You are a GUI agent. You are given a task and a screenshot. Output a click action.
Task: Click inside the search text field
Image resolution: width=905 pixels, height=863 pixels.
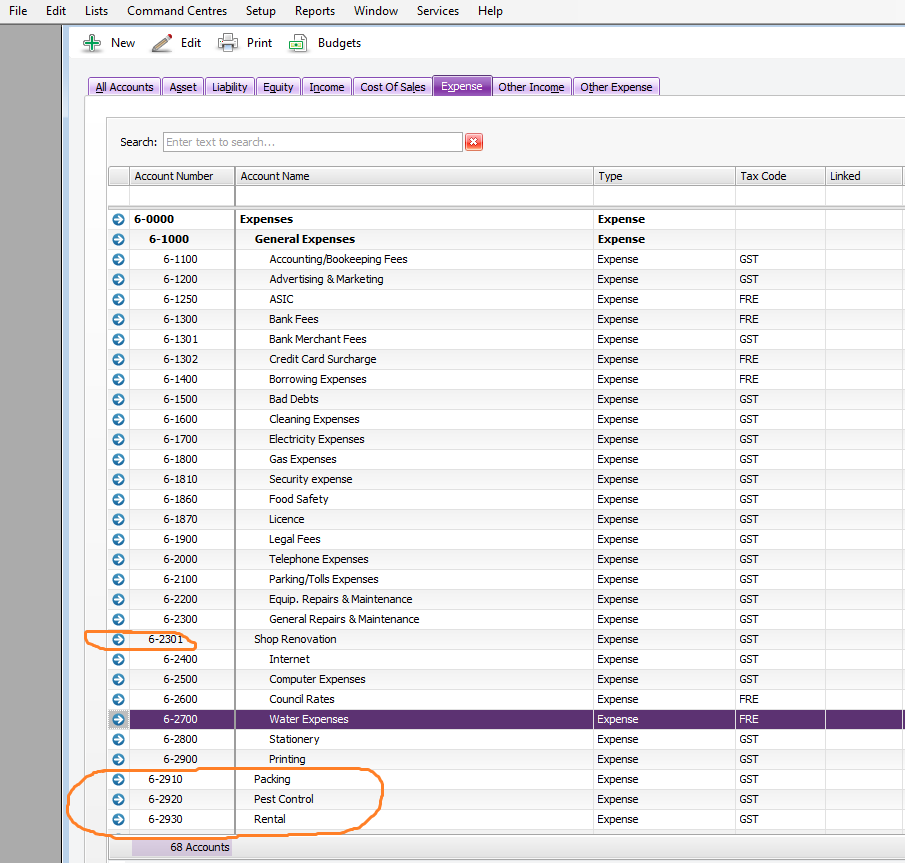310,141
